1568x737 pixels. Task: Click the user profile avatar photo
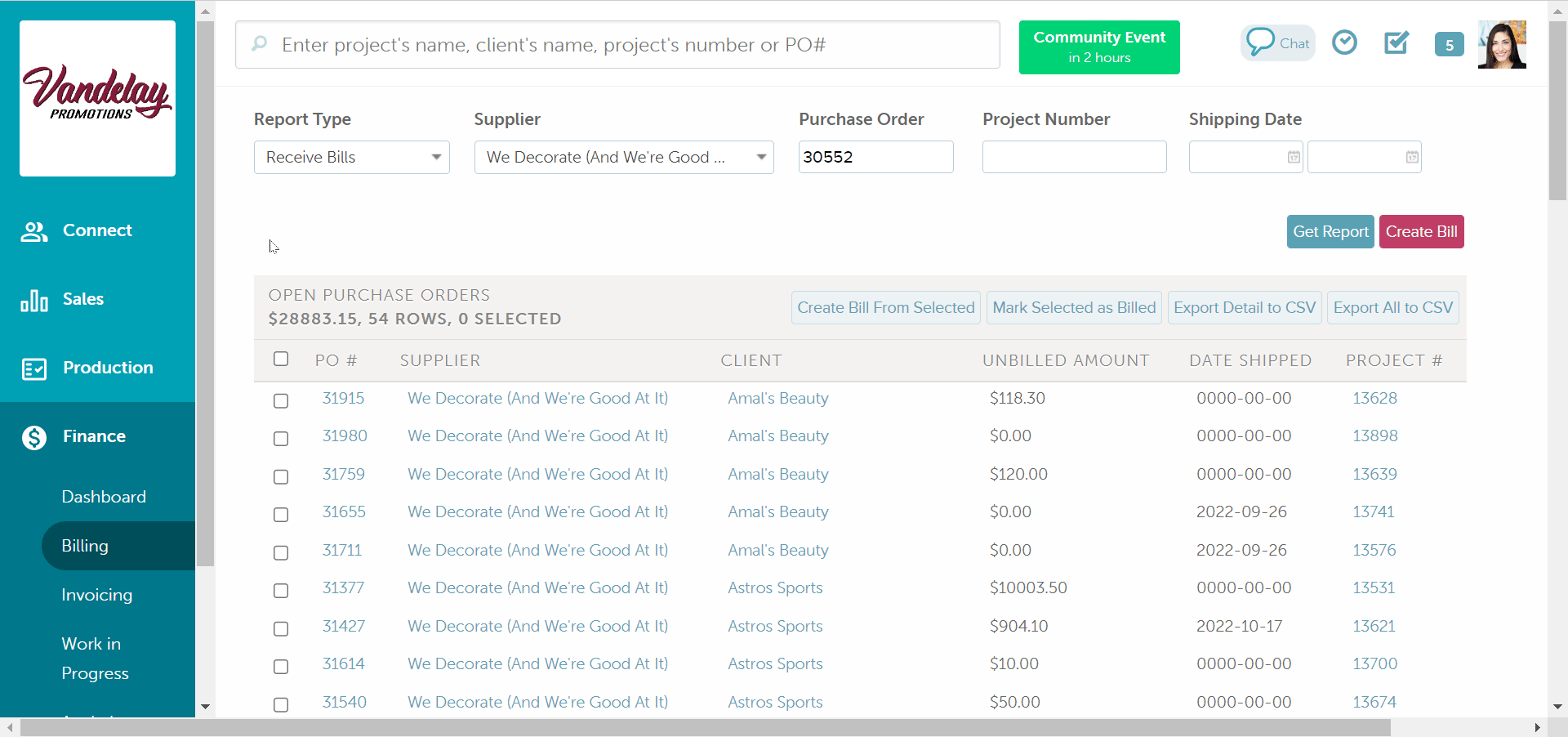click(x=1501, y=45)
